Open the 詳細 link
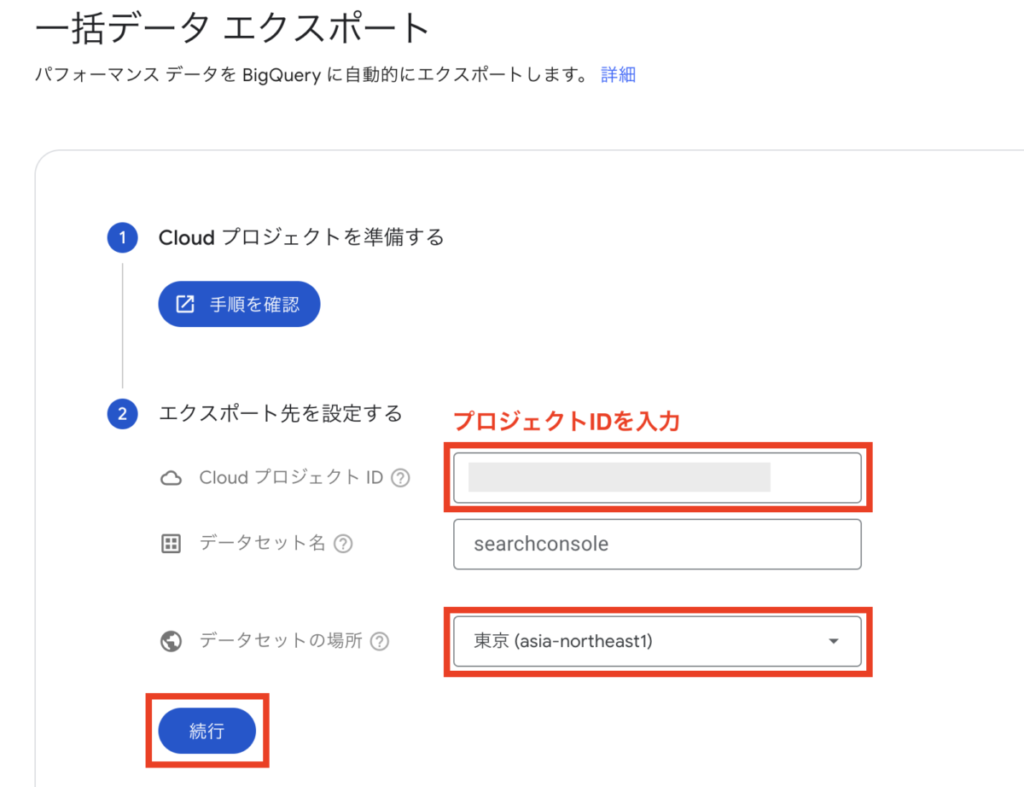This screenshot has height=787, width=1024. click(x=618, y=74)
